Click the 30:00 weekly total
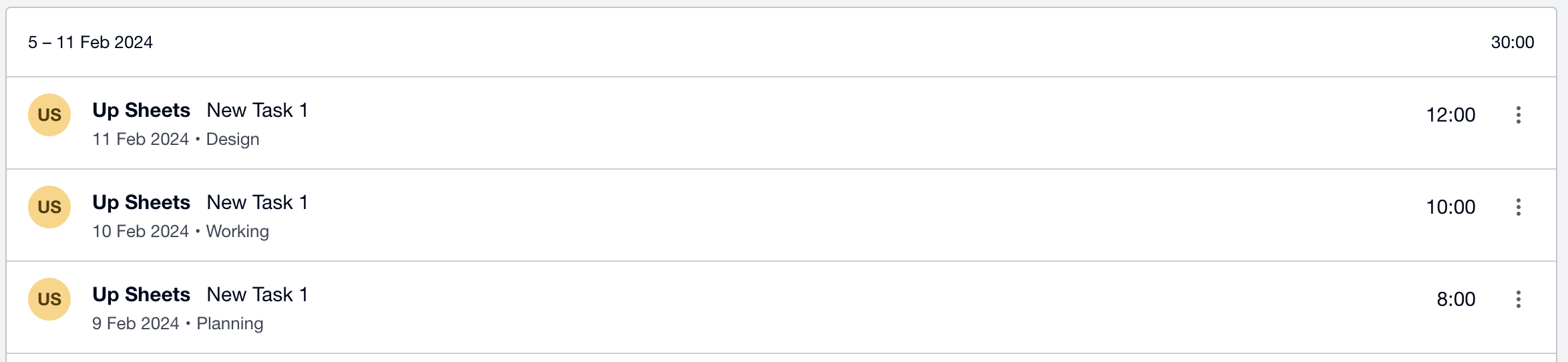 [1512, 42]
